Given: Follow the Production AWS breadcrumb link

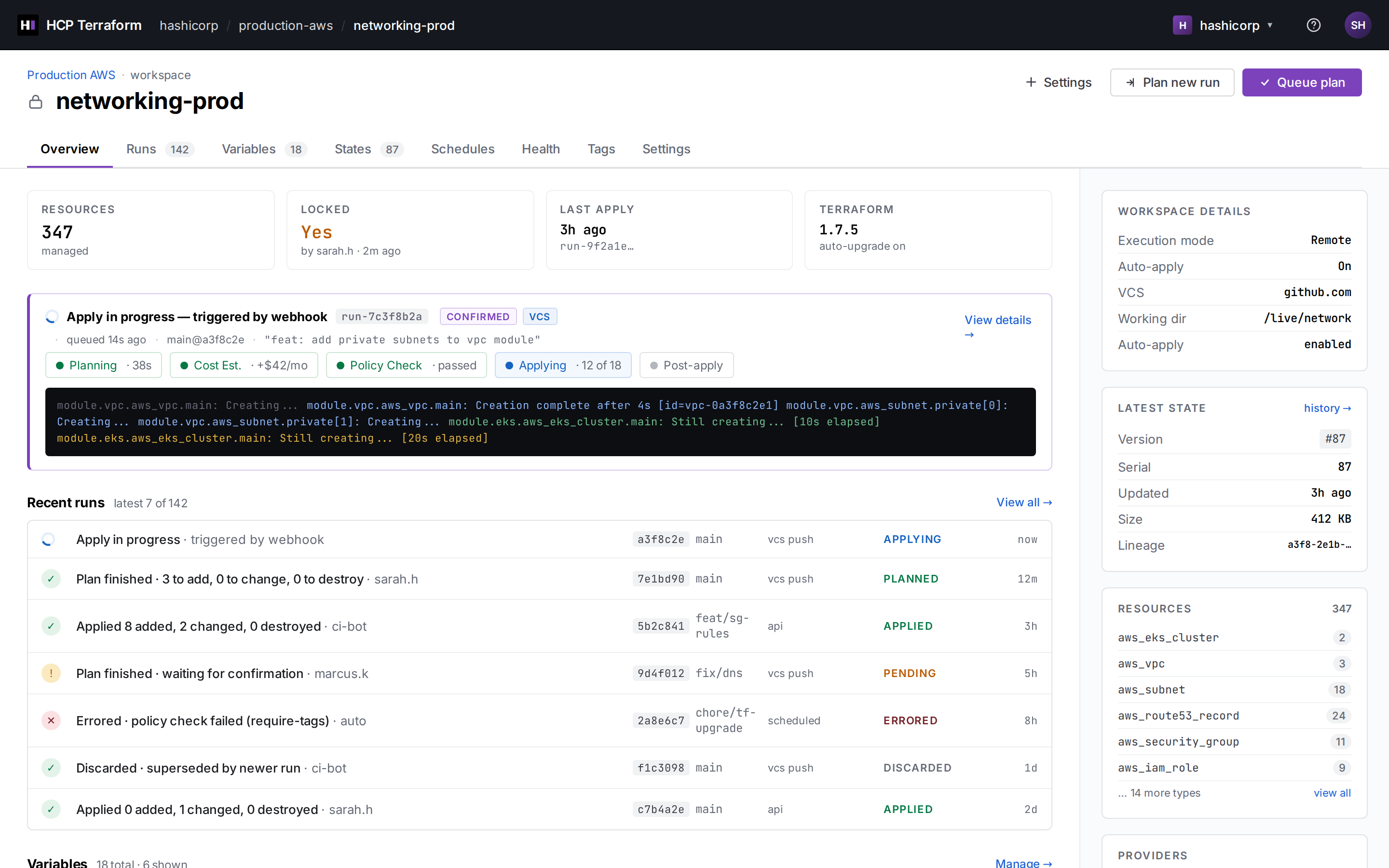Looking at the screenshot, I should [x=71, y=75].
